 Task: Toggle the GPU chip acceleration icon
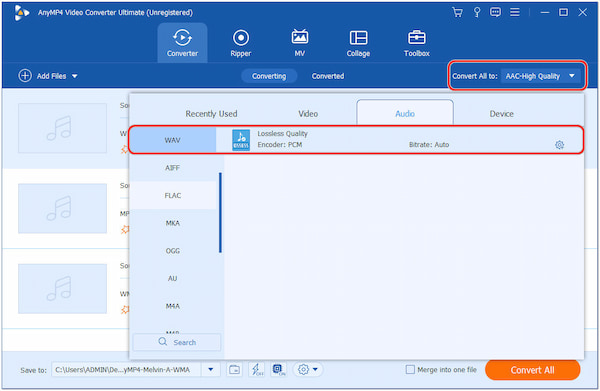(279, 370)
